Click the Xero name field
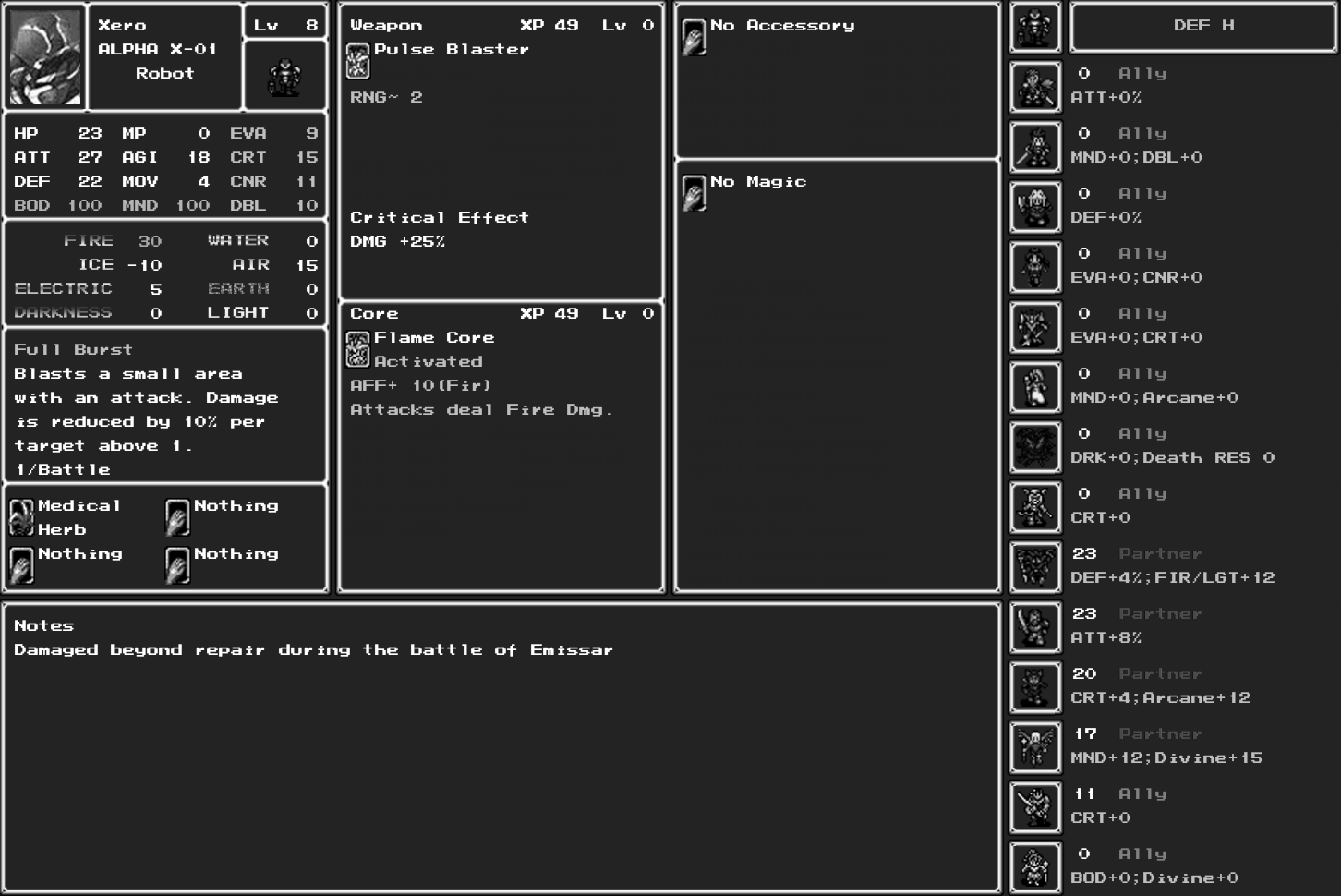1341x896 pixels. [x=122, y=25]
